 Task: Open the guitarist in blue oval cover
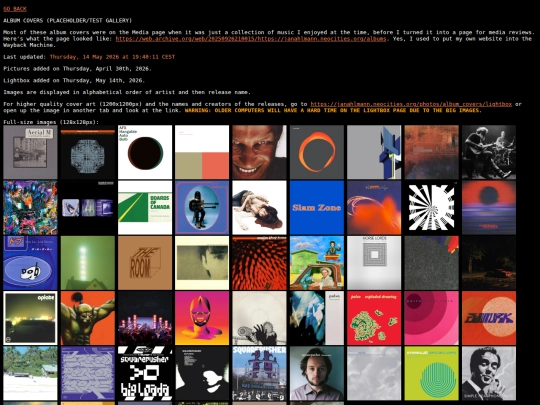click(202, 208)
